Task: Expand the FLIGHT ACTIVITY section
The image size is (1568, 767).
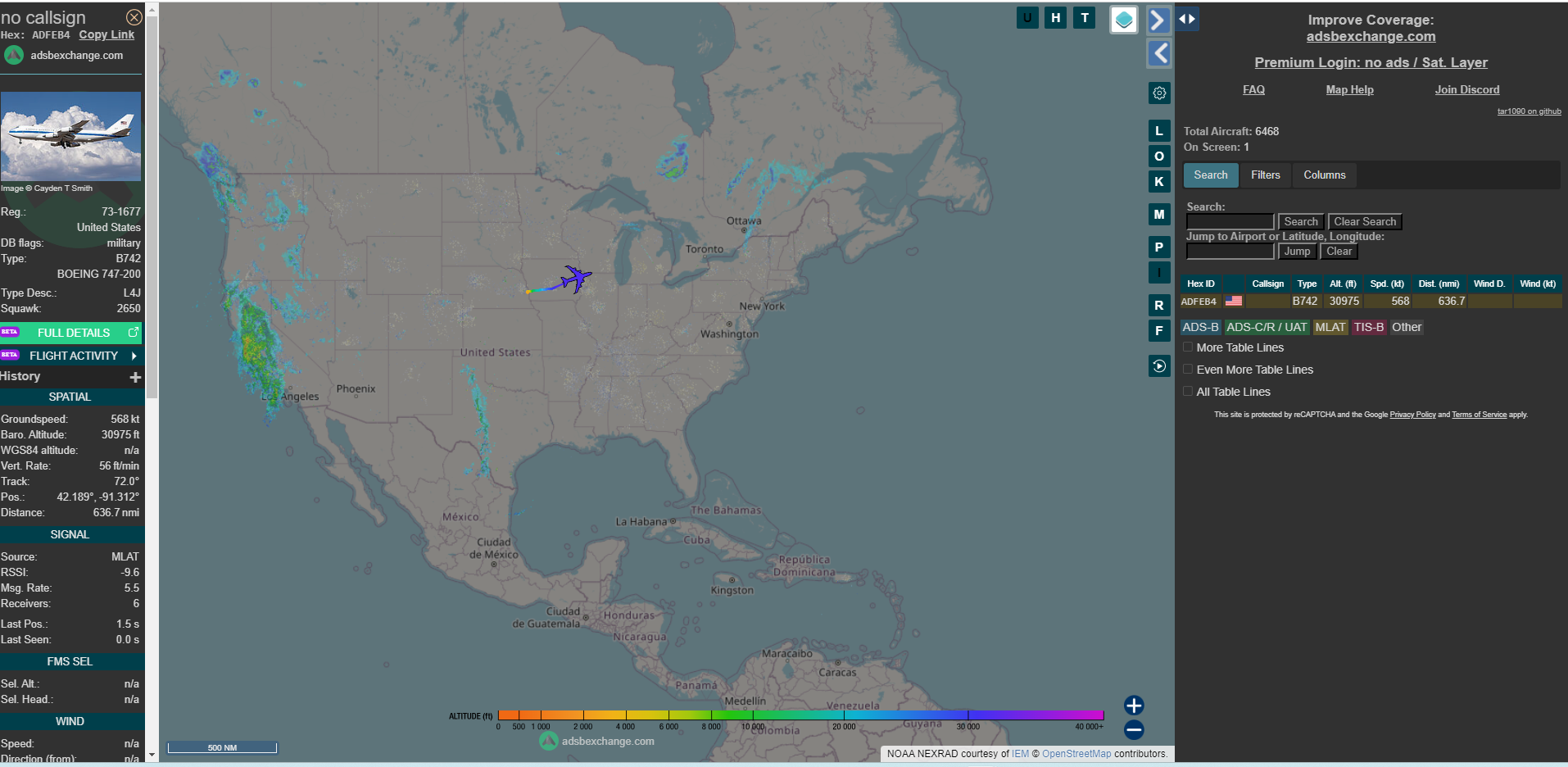Action: click(71, 356)
